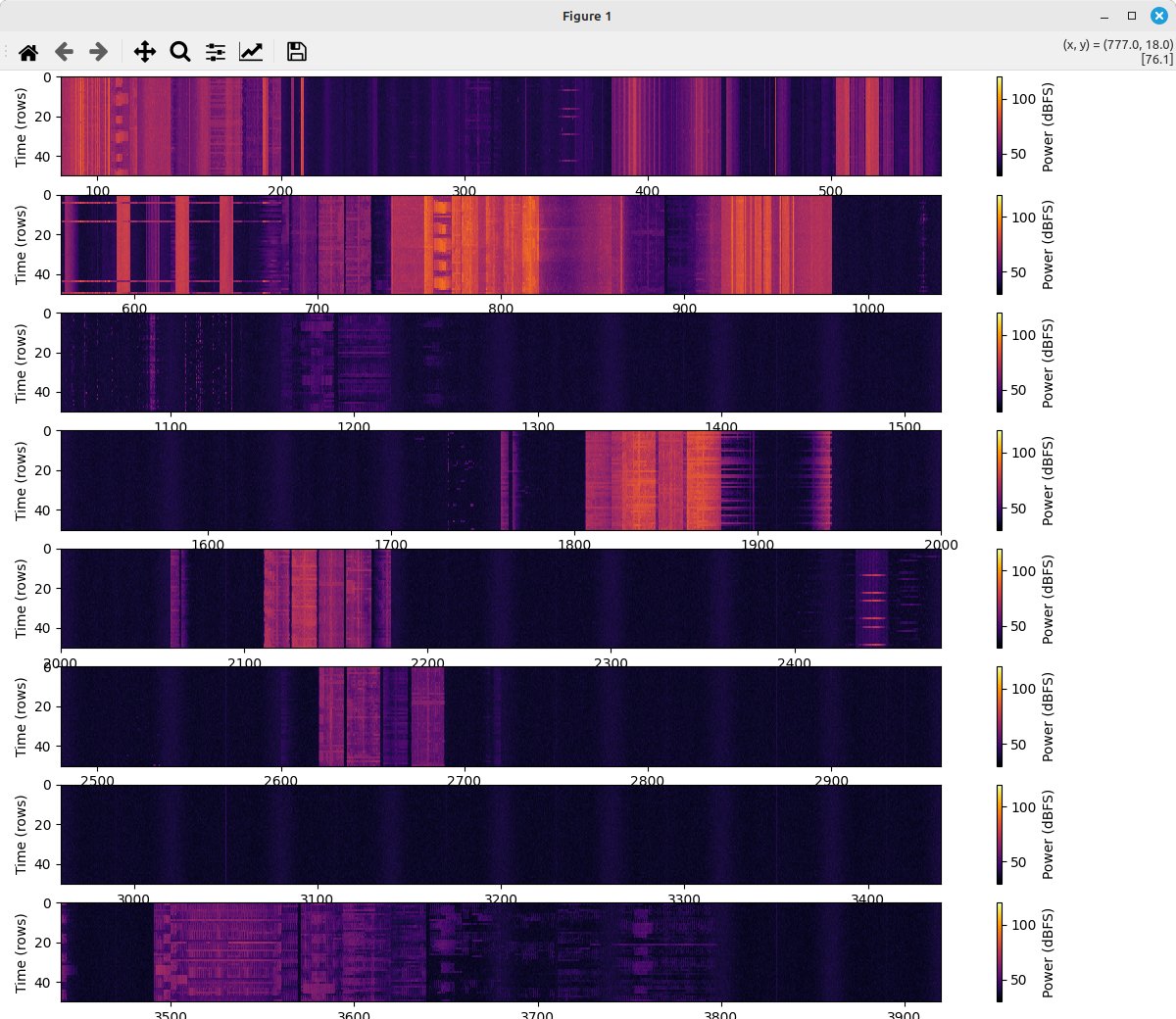The height and width of the screenshot is (1019, 1176).
Task: Click the x-axis tick label '800'
Action: (x=501, y=309)
